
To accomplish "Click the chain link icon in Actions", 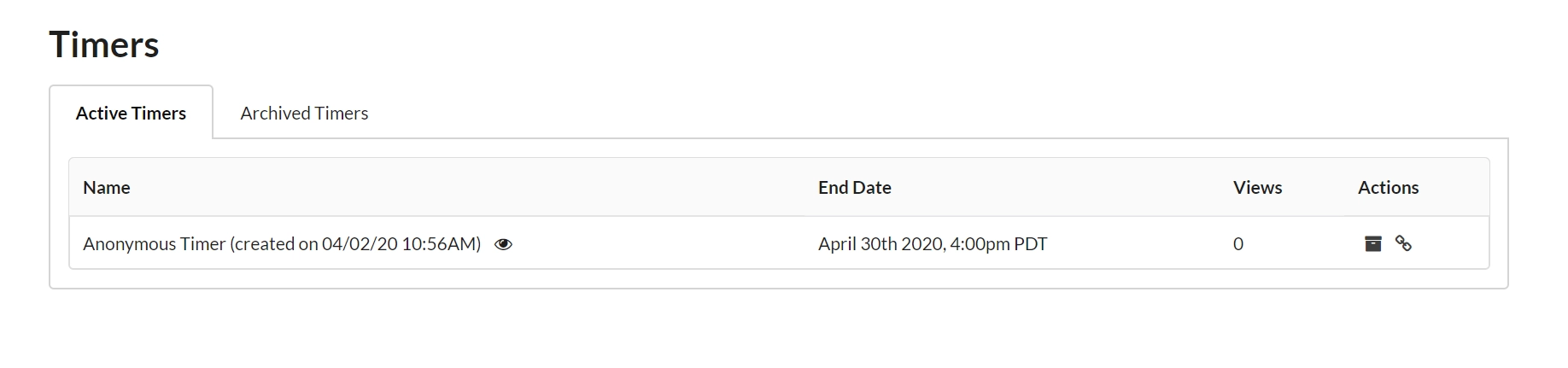I will pos(1403,244).
